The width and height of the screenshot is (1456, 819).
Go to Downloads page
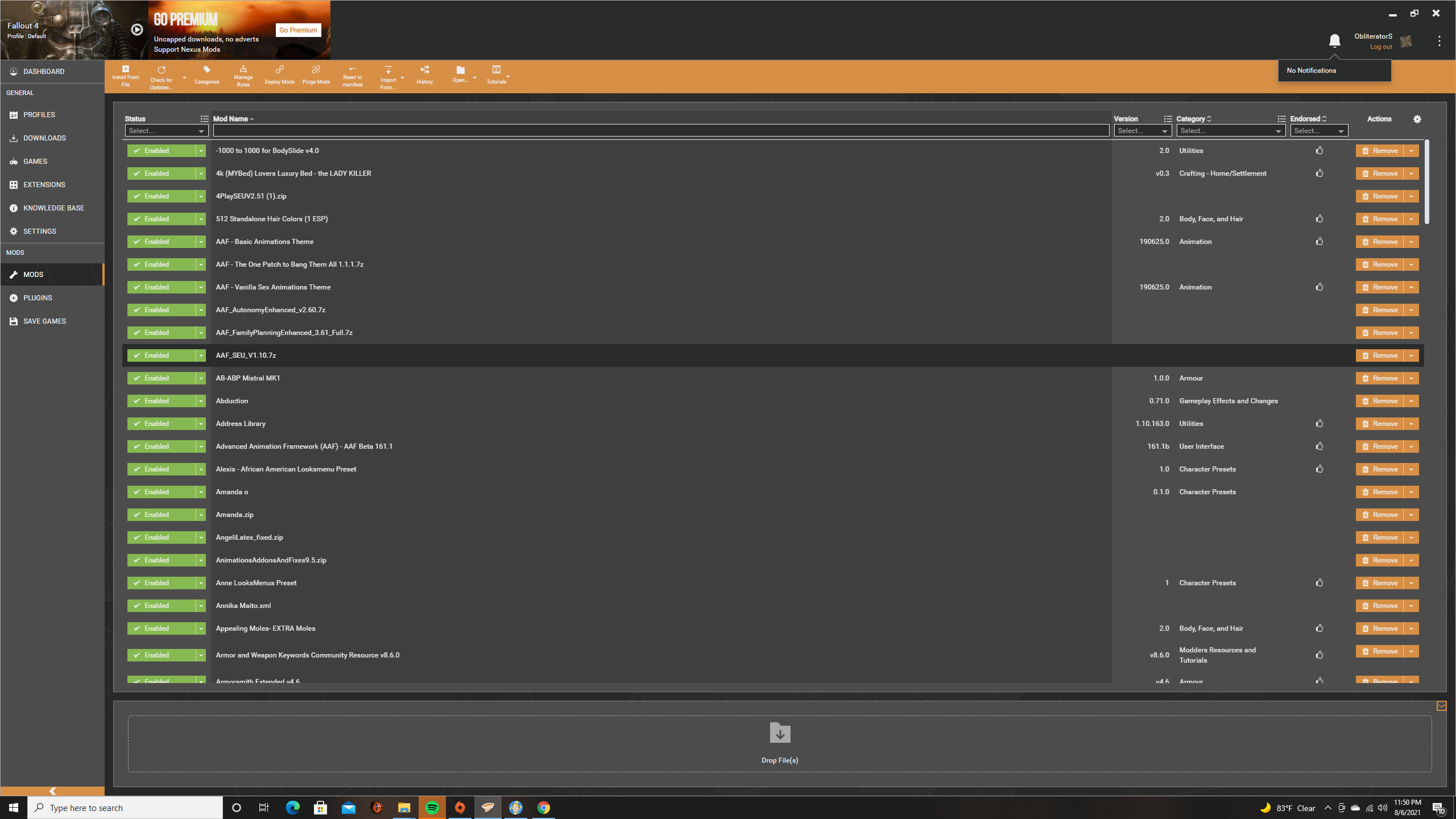[52, 138]
